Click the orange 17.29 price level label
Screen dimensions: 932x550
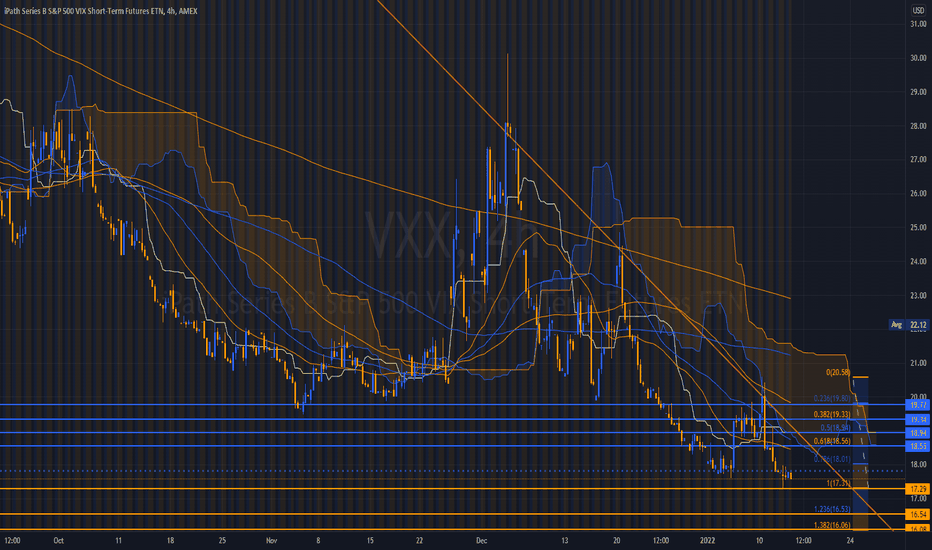[x=918, y=489]
